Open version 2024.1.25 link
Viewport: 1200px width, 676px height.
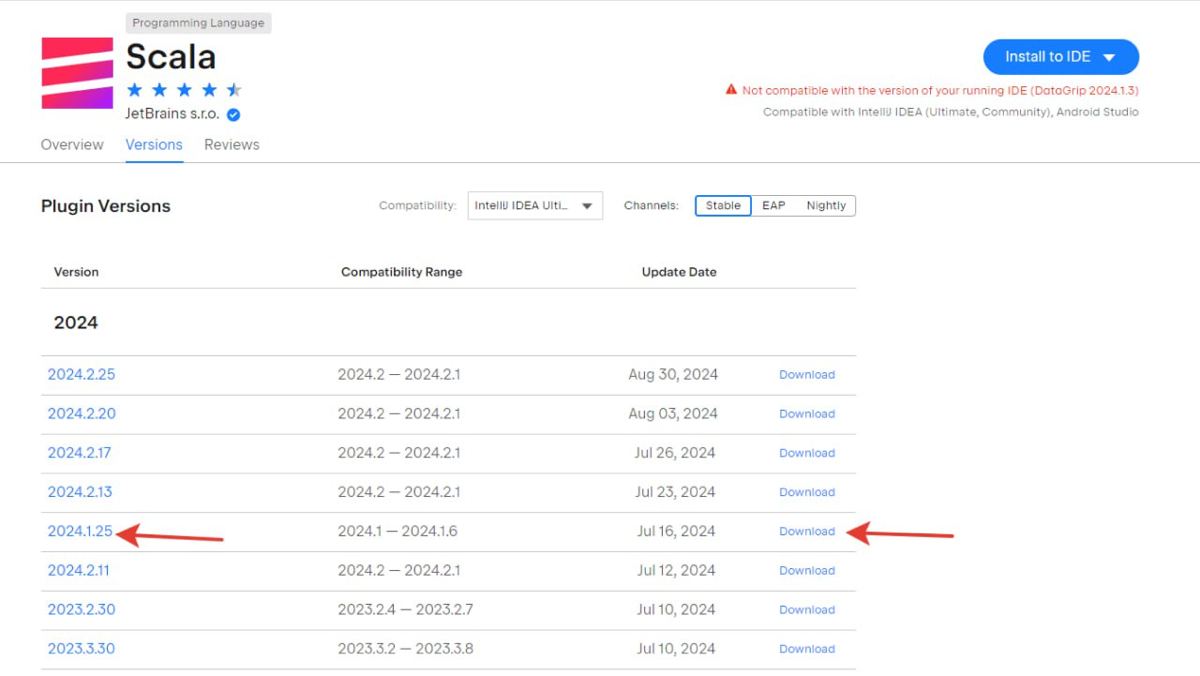pos(80,532)
